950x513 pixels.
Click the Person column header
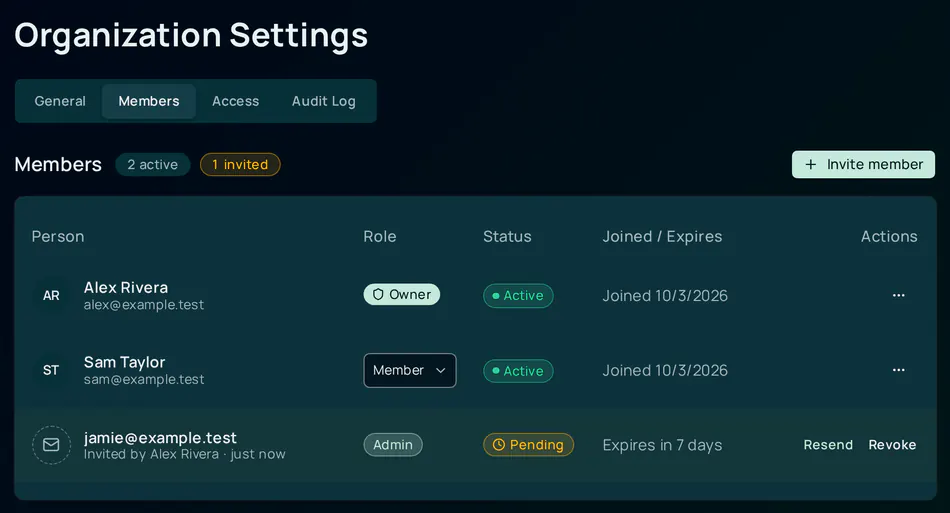(x=58, y=237)
